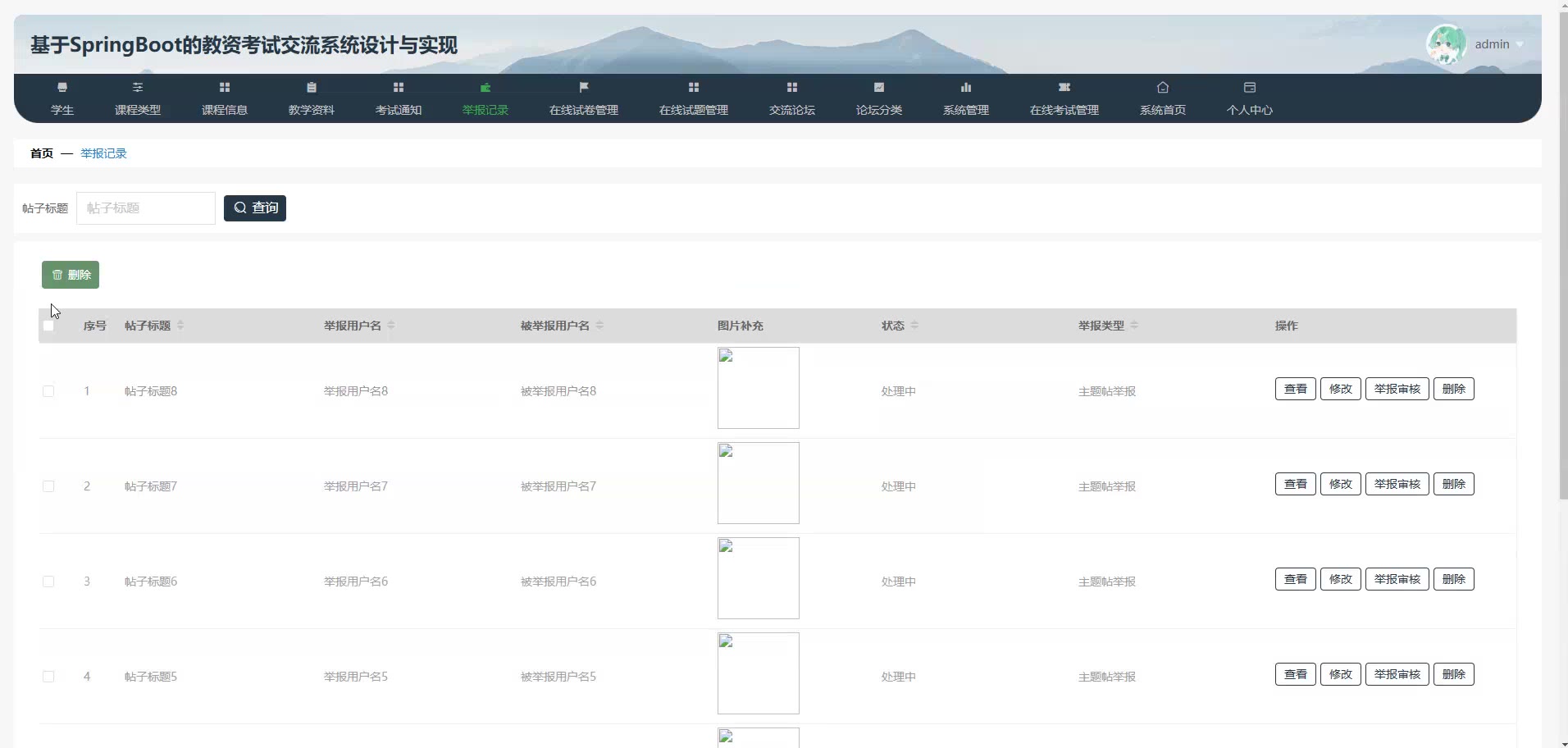The height and width of the screenshot is (748, 1568).
Task: Click 举报审核 for row 帖子标题6
Action: click(1397, 579)
